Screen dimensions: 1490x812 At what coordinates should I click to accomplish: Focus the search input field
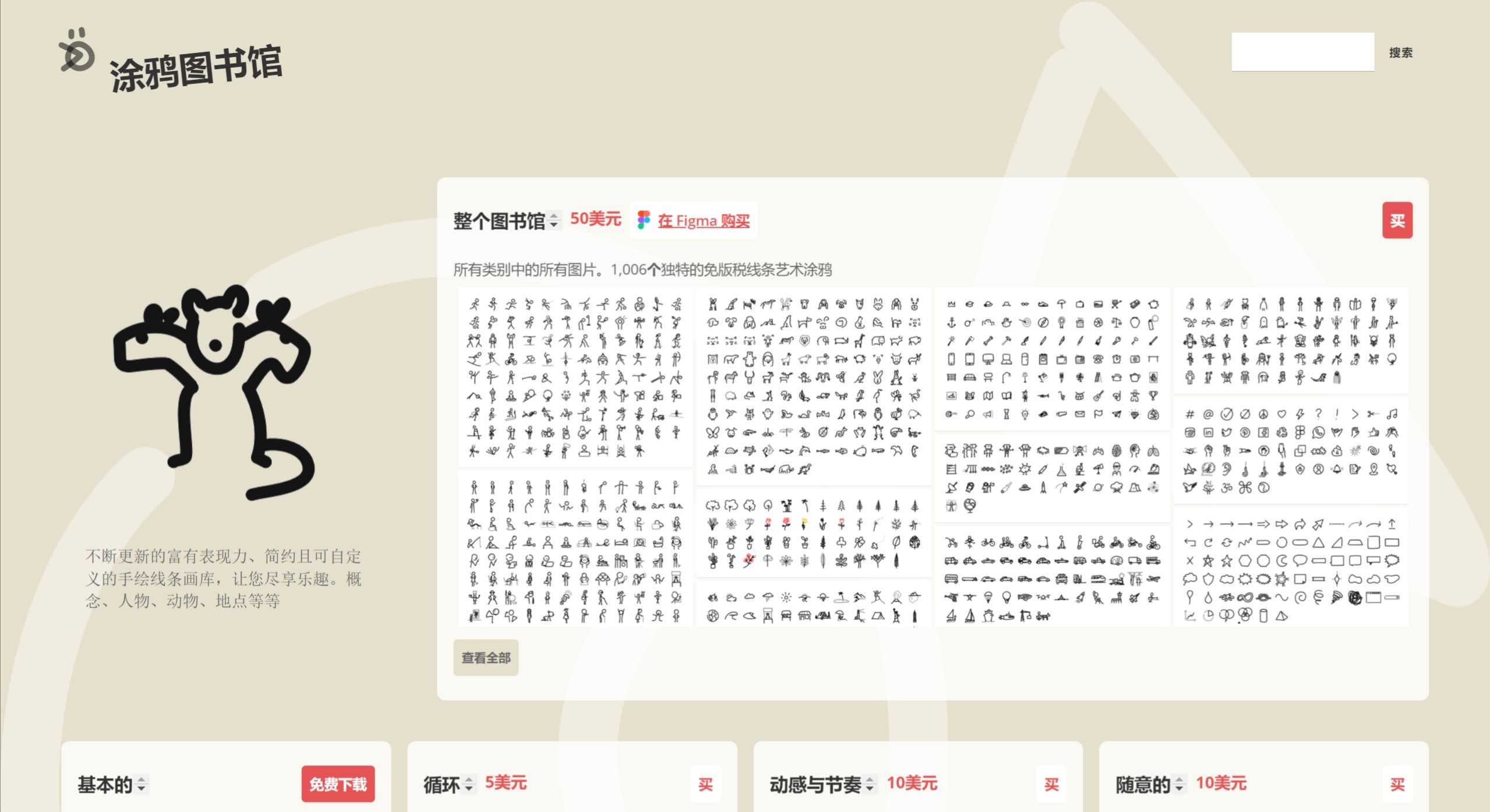(1302, 52)
